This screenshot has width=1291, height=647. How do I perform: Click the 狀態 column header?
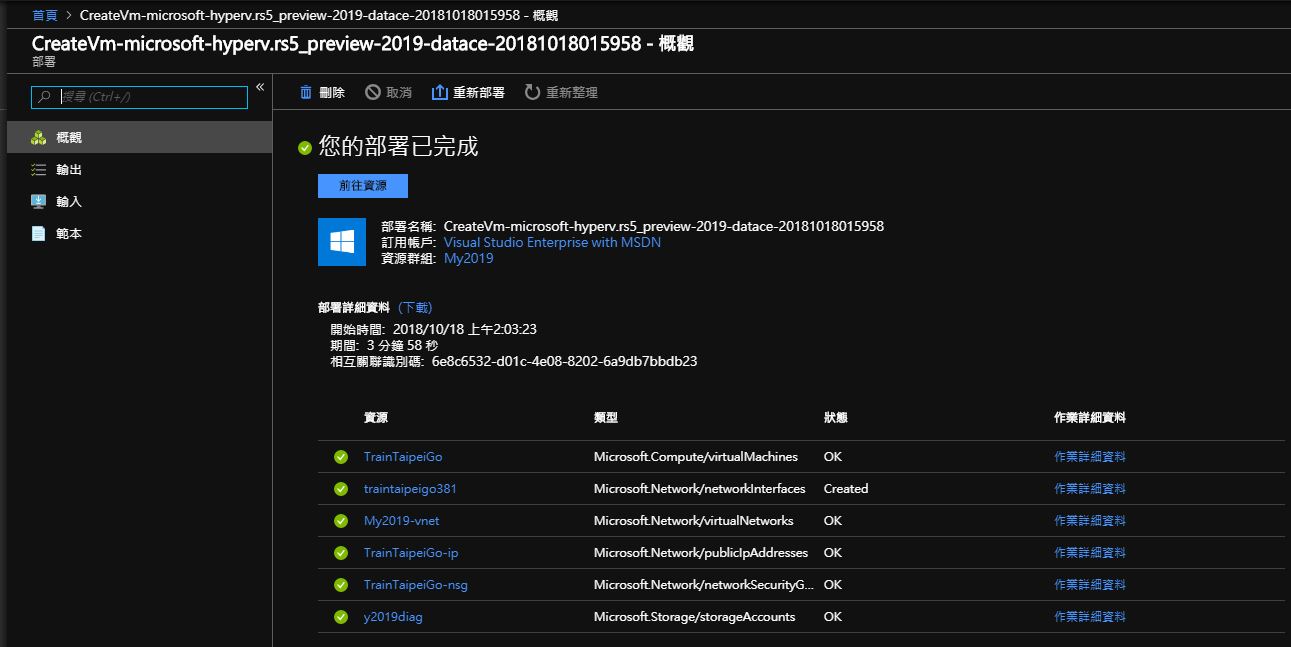836,418
